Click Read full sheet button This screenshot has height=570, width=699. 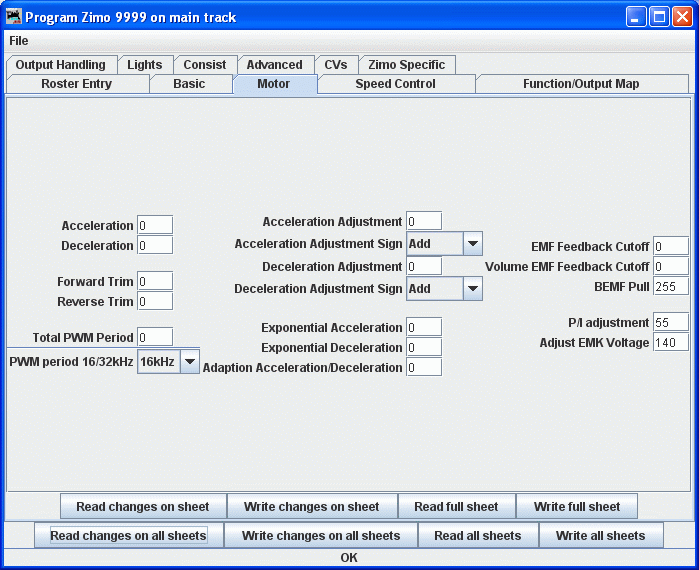click(456, 506)
